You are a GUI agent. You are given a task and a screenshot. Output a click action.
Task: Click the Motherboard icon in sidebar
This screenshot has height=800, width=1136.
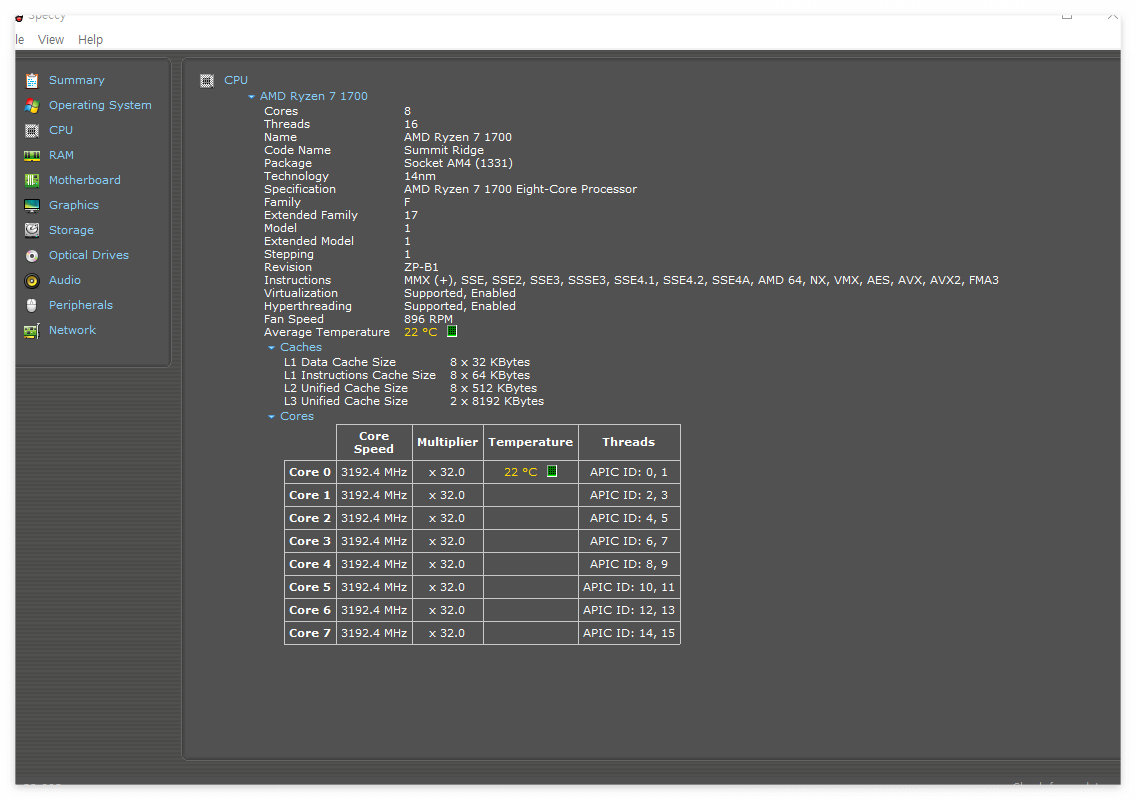coord(32,180)
